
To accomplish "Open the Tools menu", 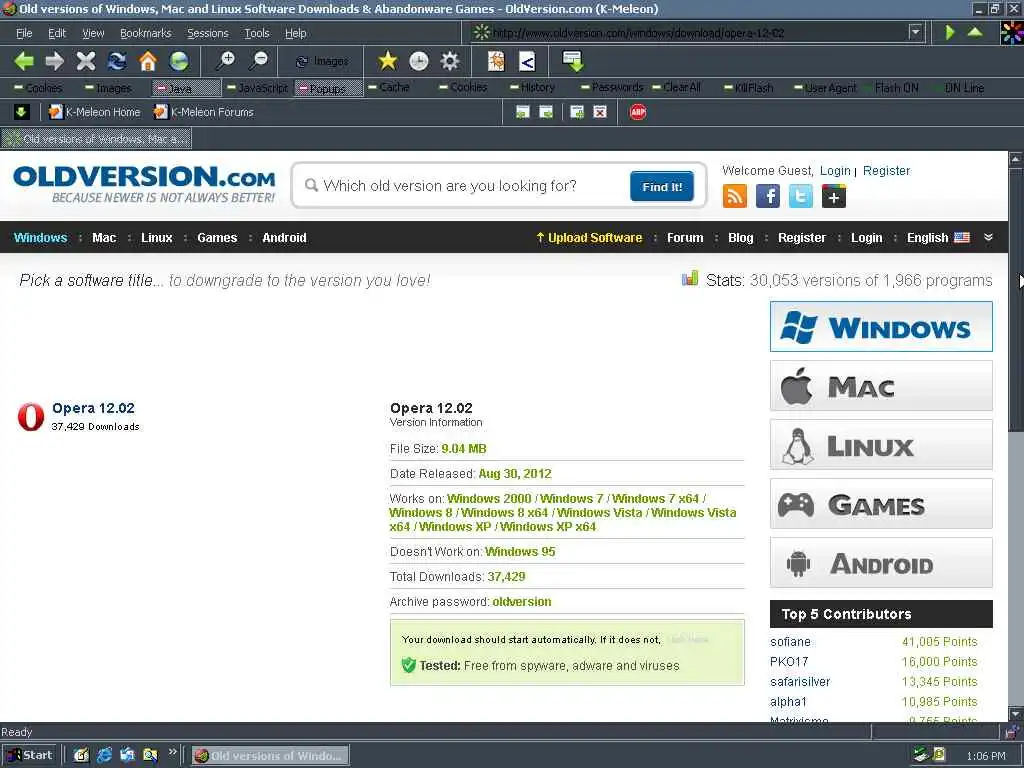I will (x=257, y=33).
